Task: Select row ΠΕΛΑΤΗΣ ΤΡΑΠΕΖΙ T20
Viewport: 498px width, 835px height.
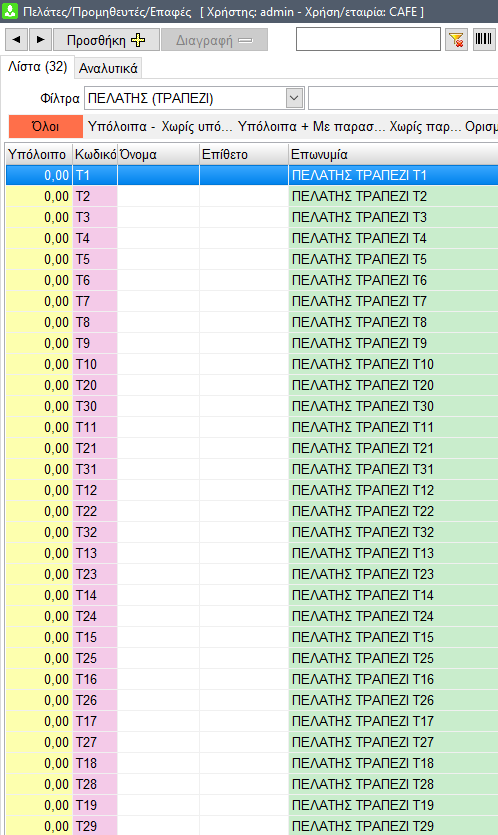Action: point(251,385)
